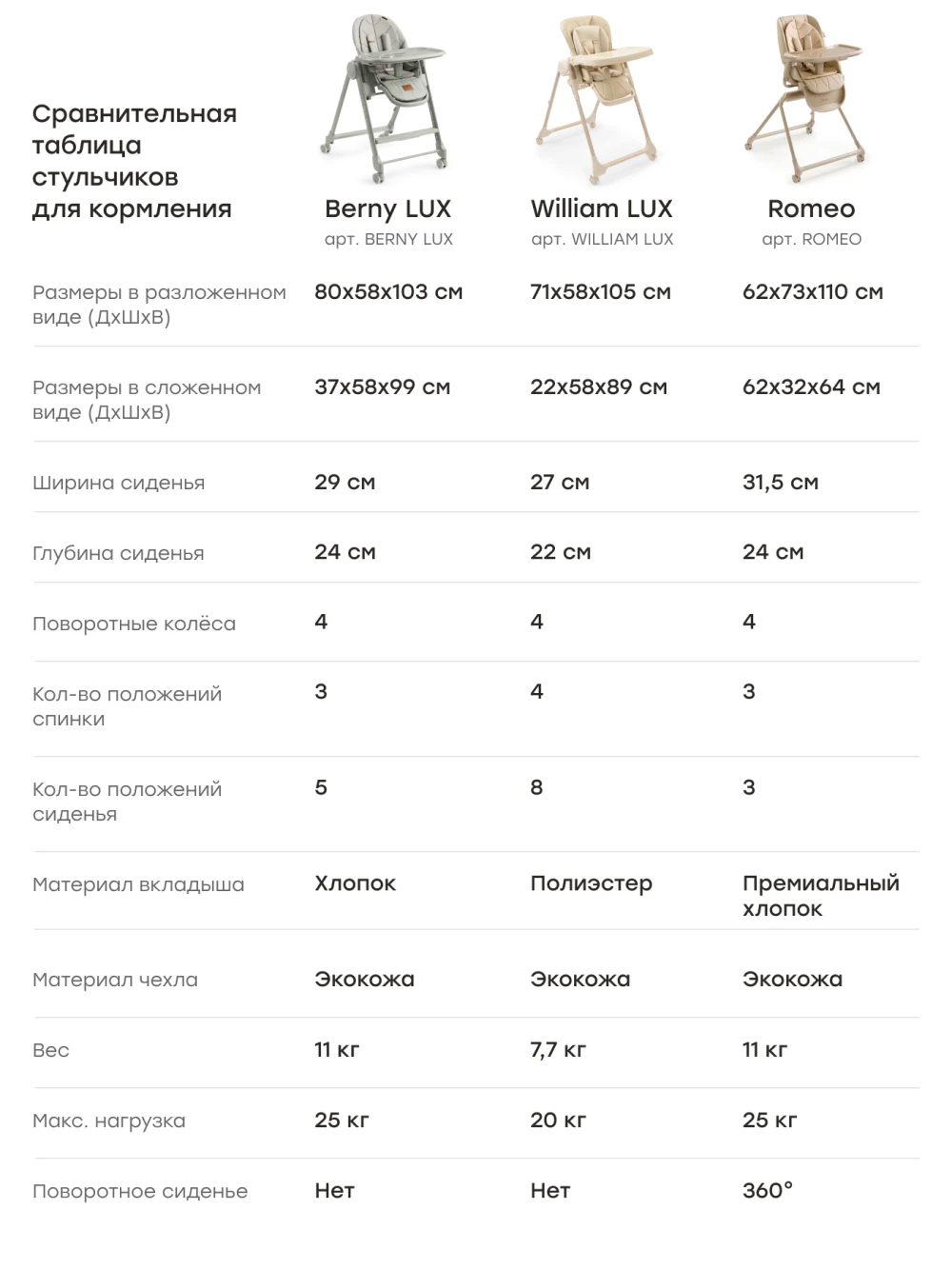Click William LUX seat depth 22 см
Viewport: 952px width, 1269px height.
(560, 552)
